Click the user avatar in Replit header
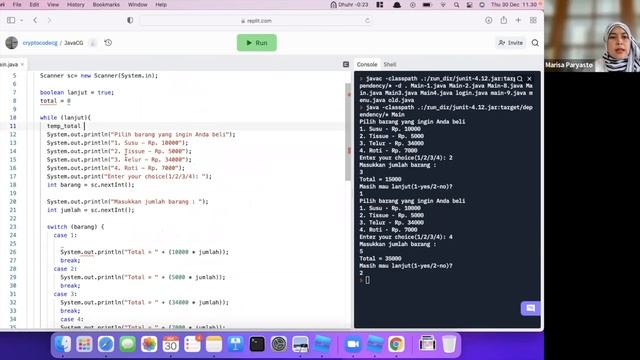The image size is (640, 360). point(11,42)
